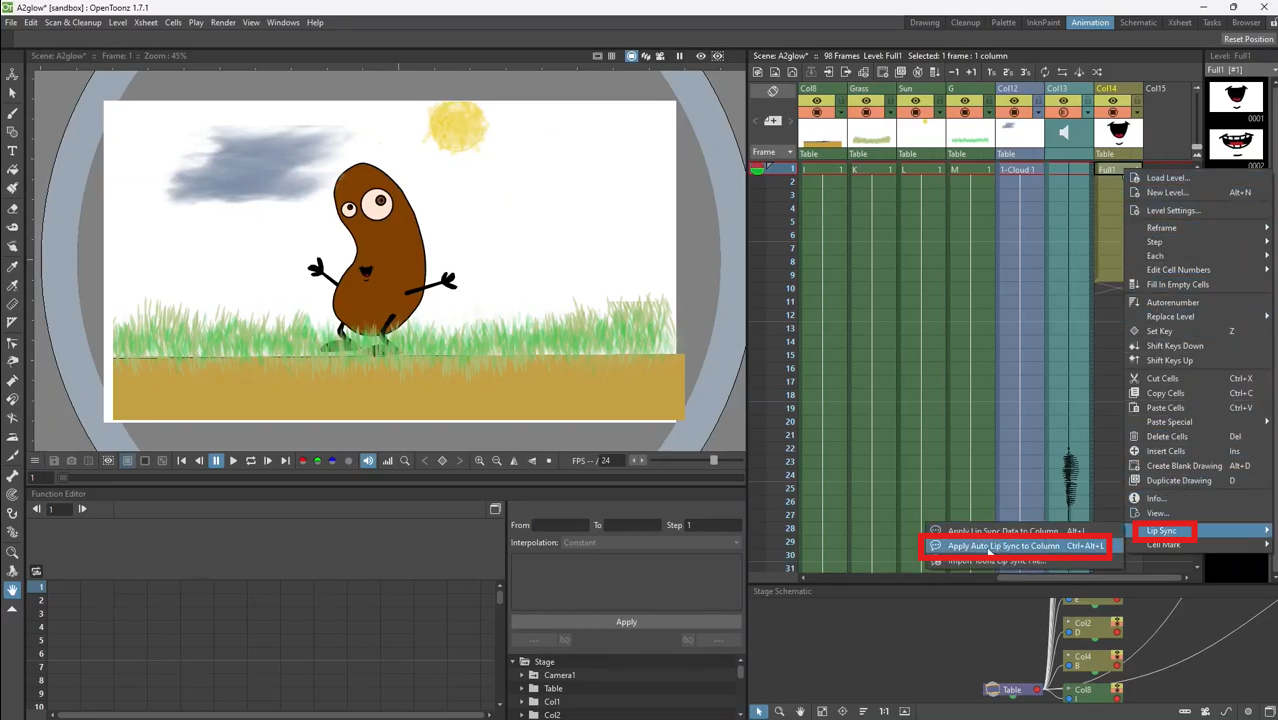Choose Apply Auto Lip Sync to Column
This screenshot has height=723, width=1278.
click(x=1003, y=546)
